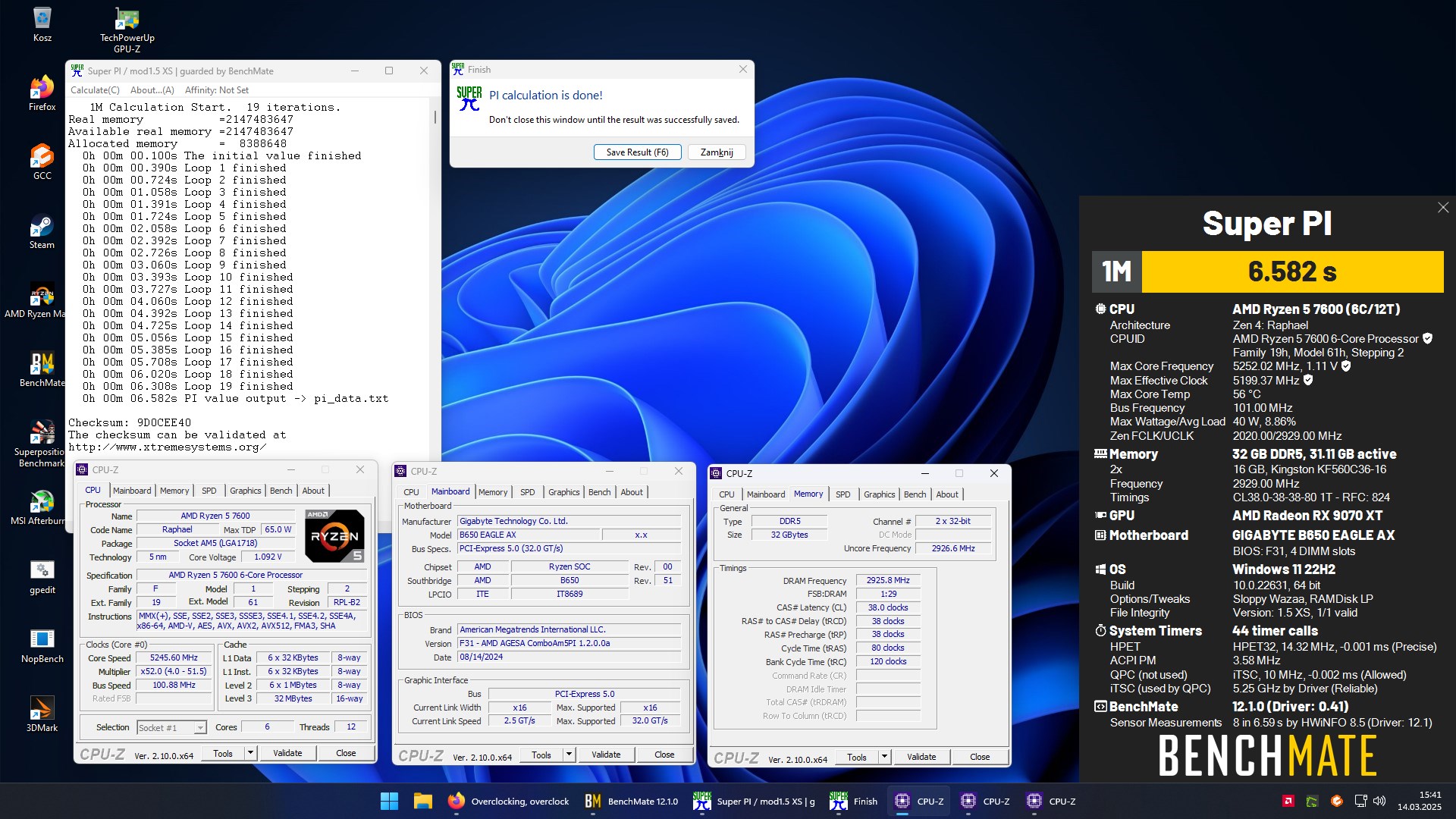The image size is (1456, 819).
Task: Click the 6.582 s result in BenchMate
Action: pyautogui.click(x=1292, y=271)
